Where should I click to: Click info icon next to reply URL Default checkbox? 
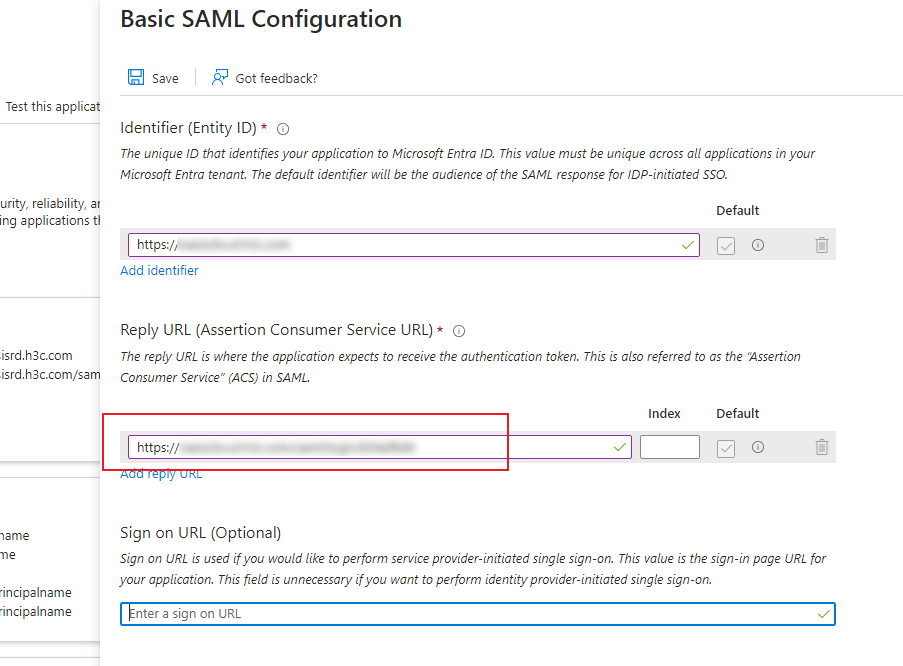[x=758, y=447]
